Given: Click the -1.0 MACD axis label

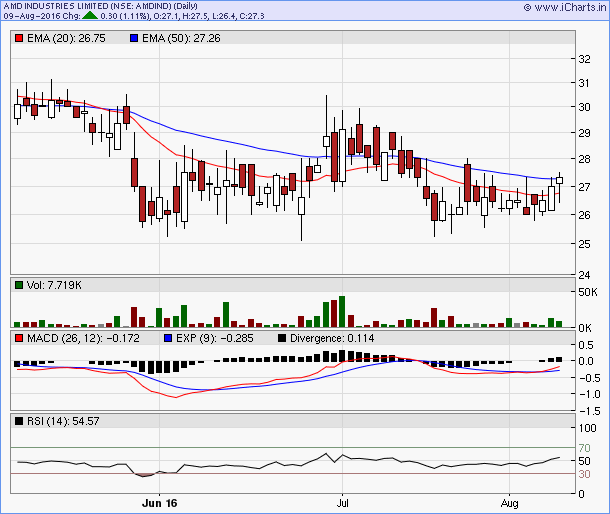Looking at the screenshot, I should tap(589, 394).
